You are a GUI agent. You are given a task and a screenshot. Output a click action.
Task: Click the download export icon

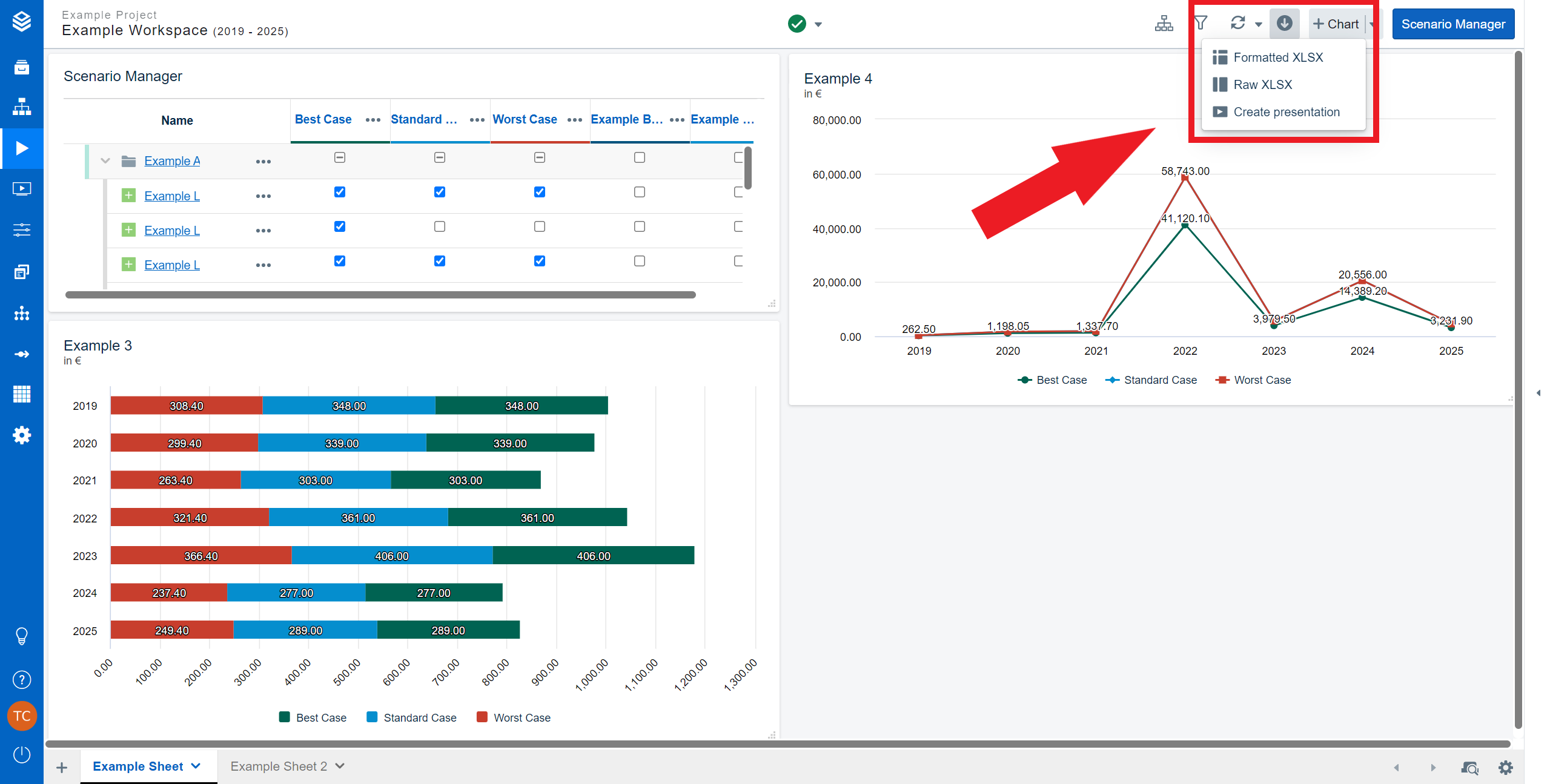[x=1284, y=23]
